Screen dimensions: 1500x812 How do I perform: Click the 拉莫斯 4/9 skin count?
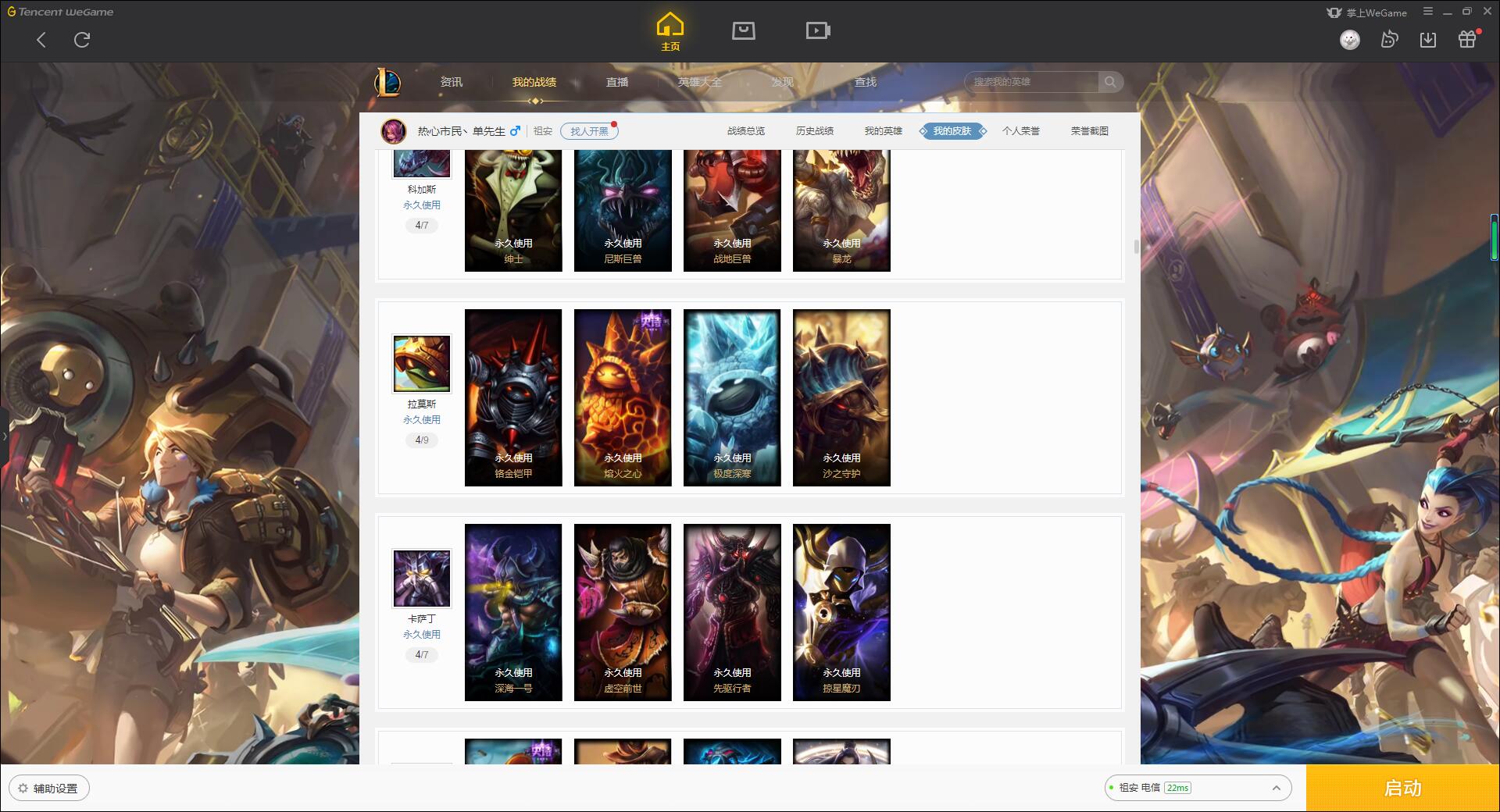pyautogui.click(x=422, y=440)
